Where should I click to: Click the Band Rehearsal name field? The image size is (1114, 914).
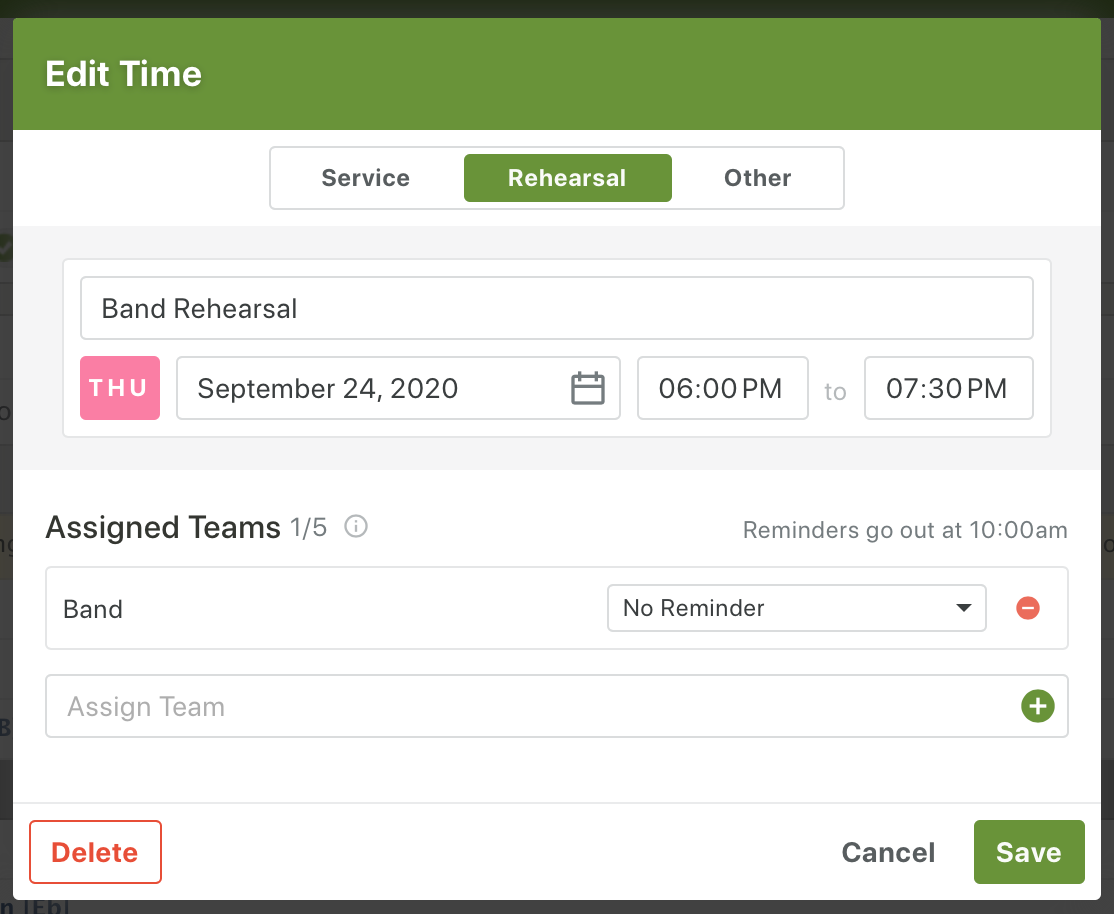click(556, 308)
